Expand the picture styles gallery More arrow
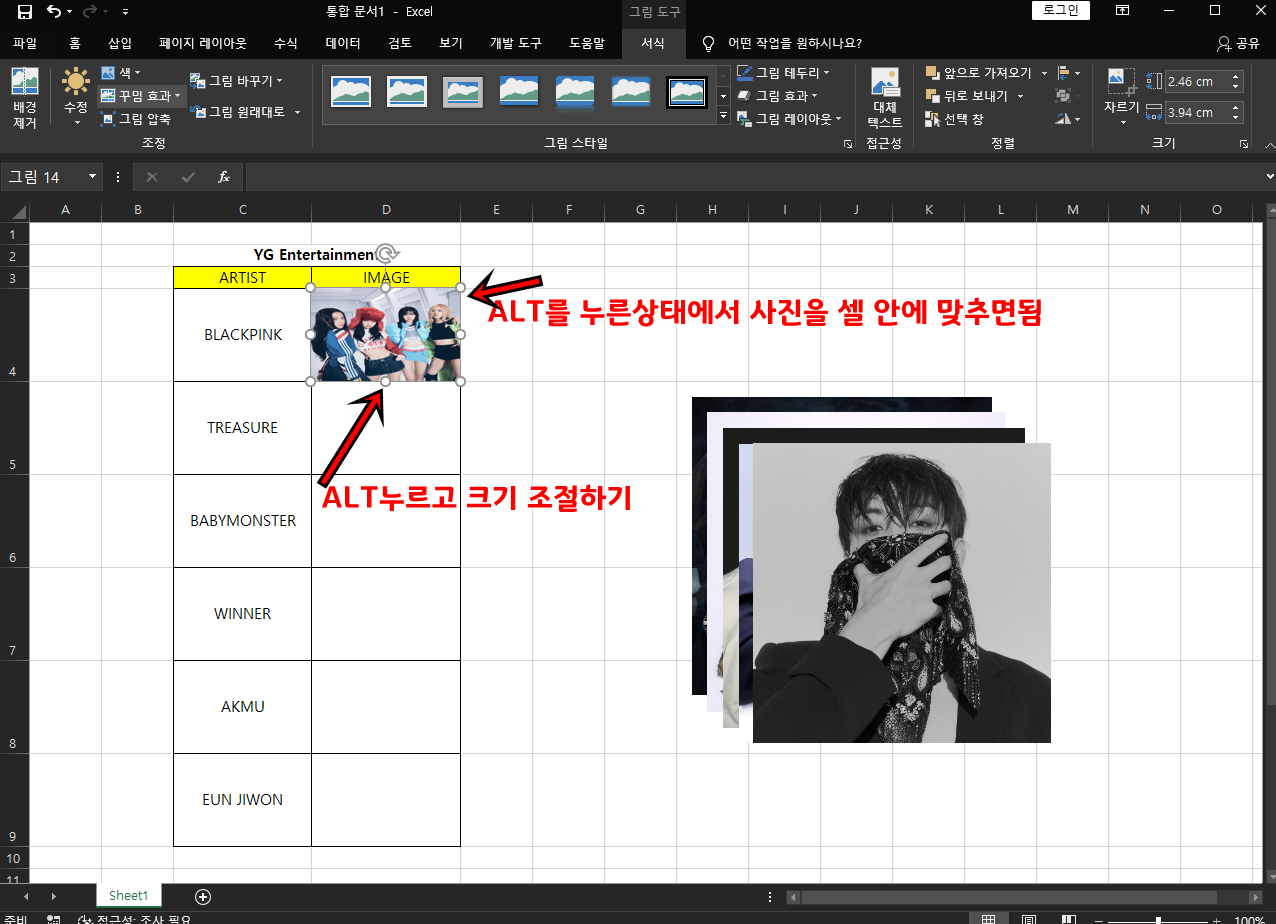 [724, 116]
